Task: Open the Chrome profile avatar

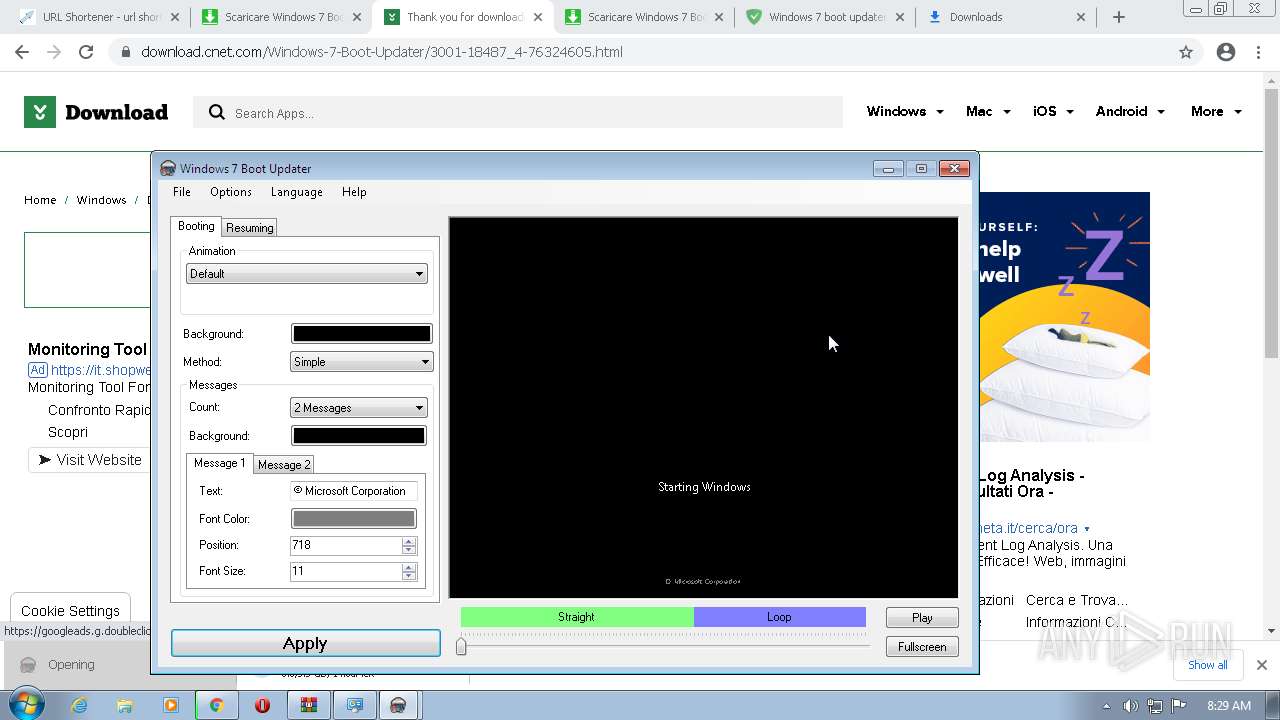Action: [x=1226, y=52]
